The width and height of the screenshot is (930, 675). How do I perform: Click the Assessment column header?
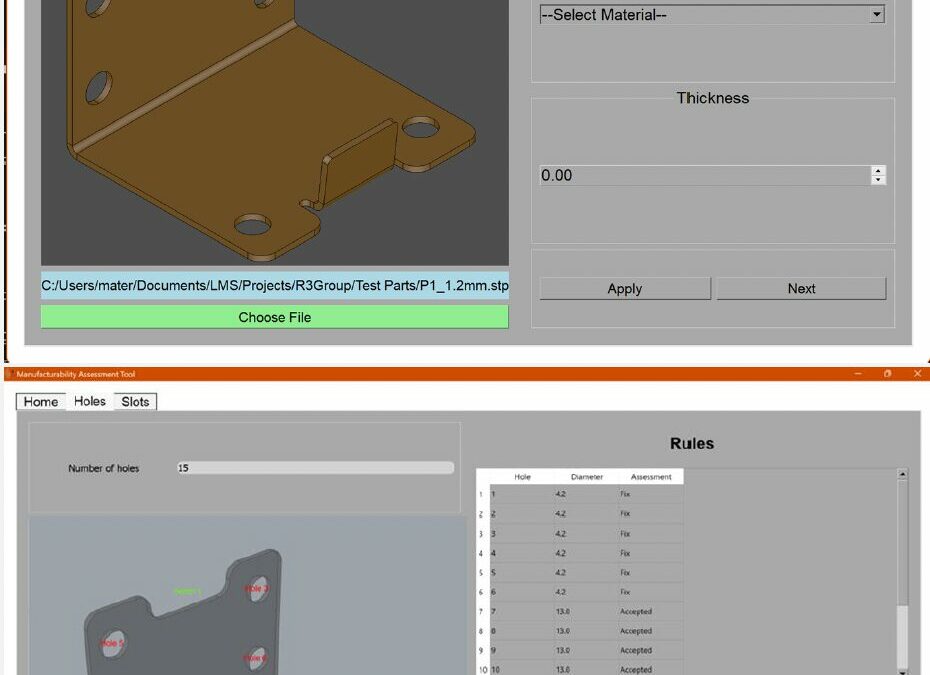coord(651,477)
